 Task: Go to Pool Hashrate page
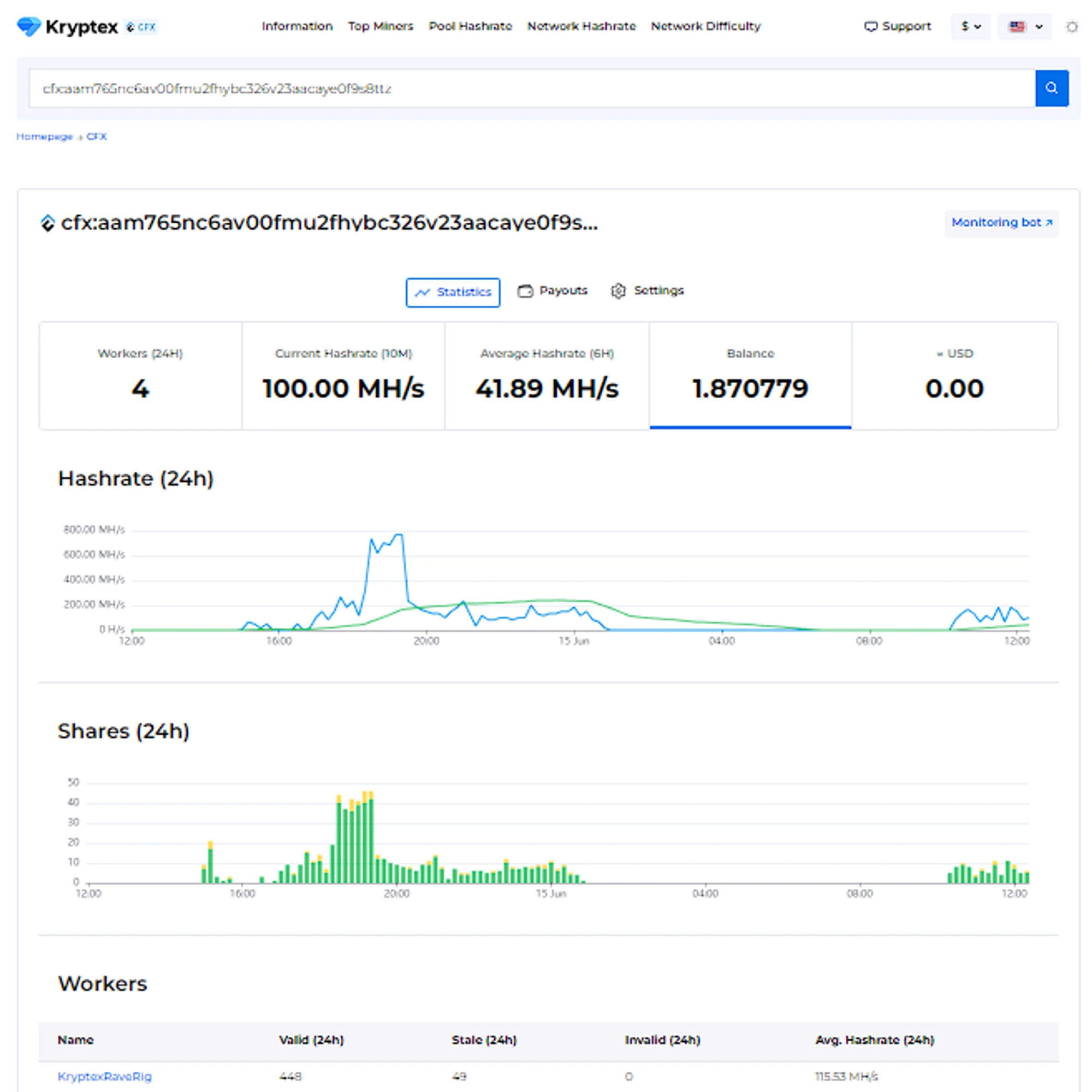coord(470,27)
